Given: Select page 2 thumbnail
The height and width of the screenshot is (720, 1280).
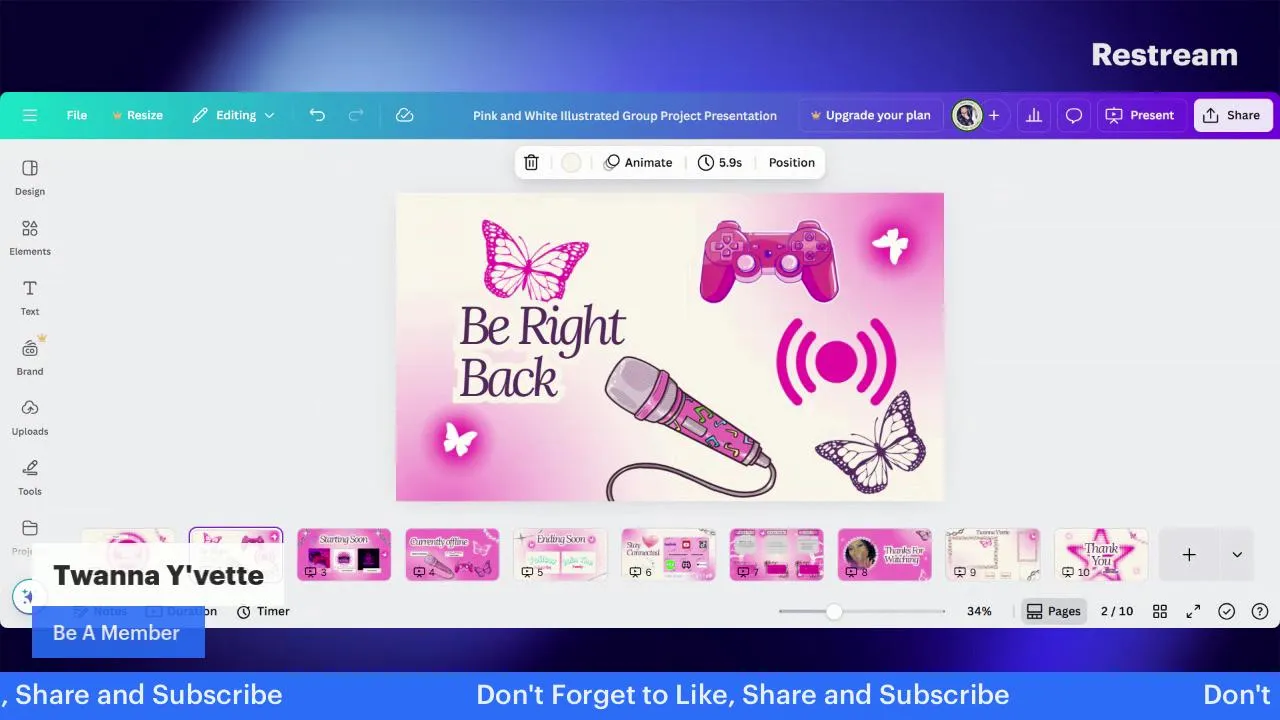Looking at the screenshot, I should point(236,554).
